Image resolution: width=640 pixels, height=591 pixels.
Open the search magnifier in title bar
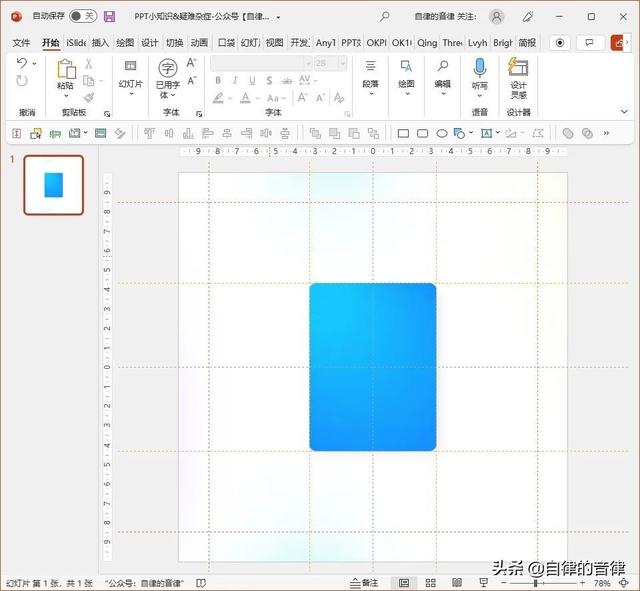pyautogui.click(x=384, y=16)
